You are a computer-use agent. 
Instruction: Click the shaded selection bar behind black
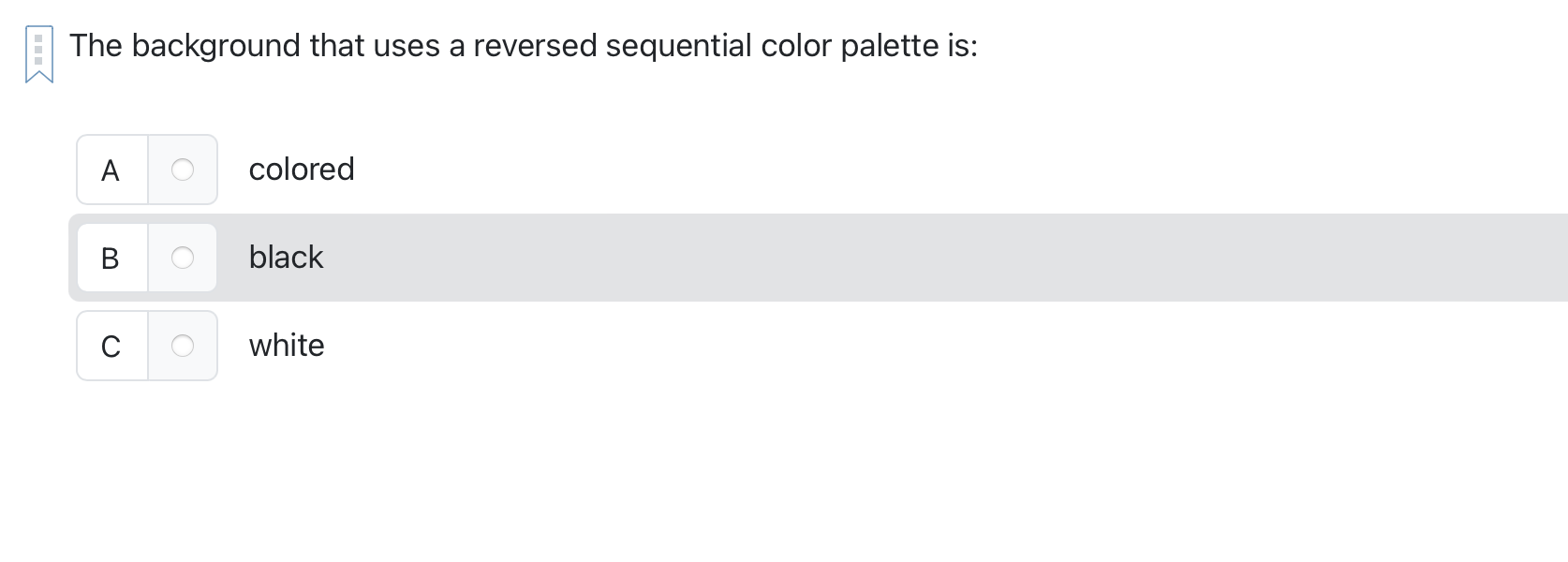pyautogui.click(x=843, y=258)
